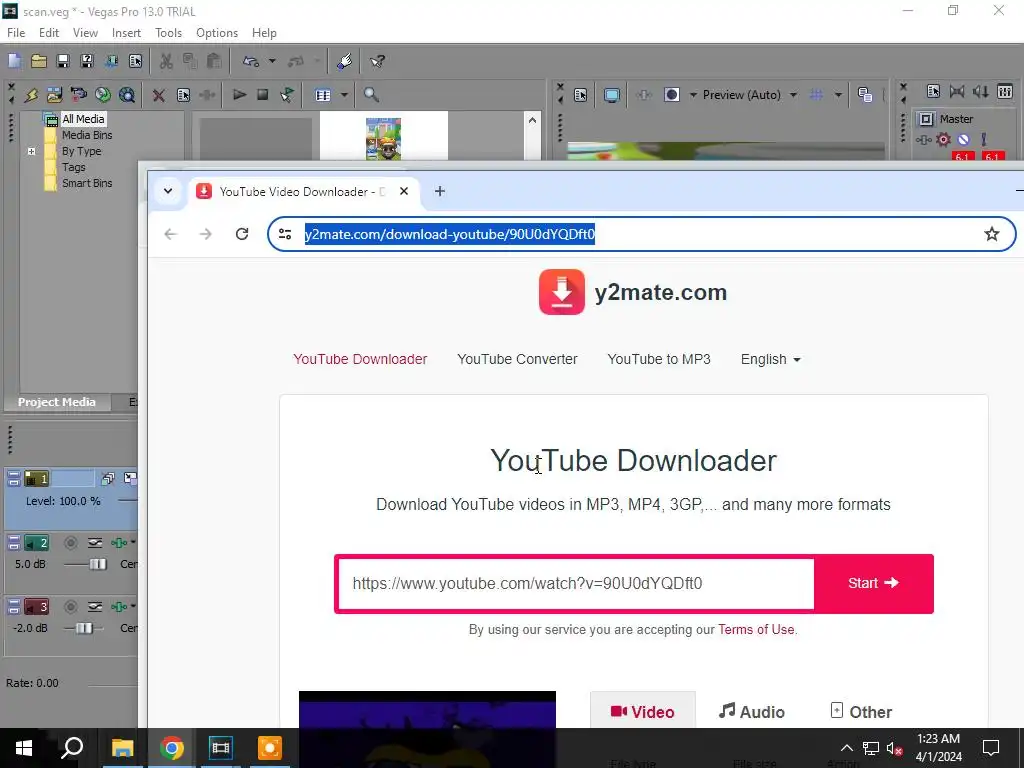1024x768 pixels.
Task: Stop preview in Project Media toolbar
Action: [263, 95]
